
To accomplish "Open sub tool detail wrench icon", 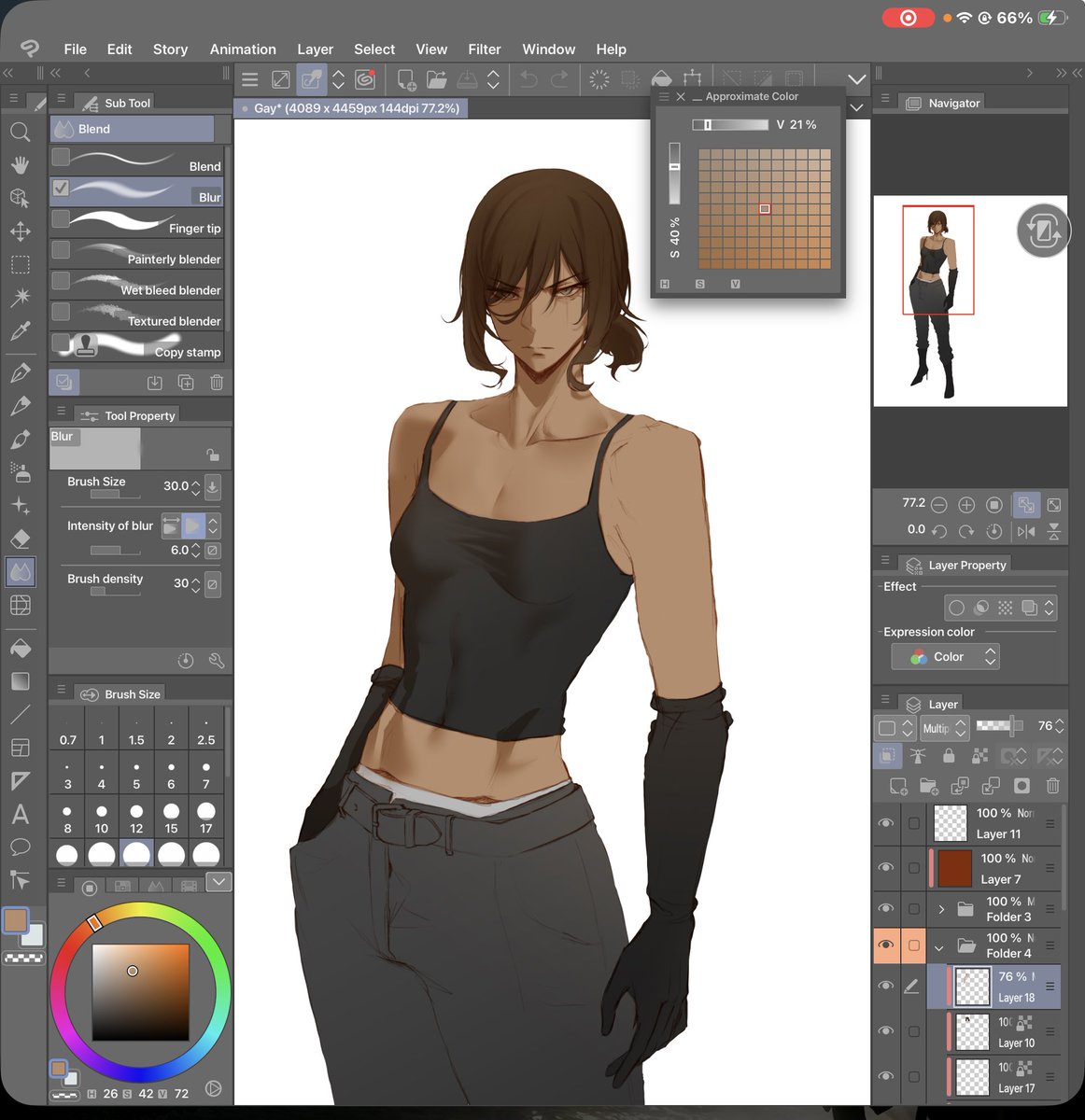I will click(217, 661).
